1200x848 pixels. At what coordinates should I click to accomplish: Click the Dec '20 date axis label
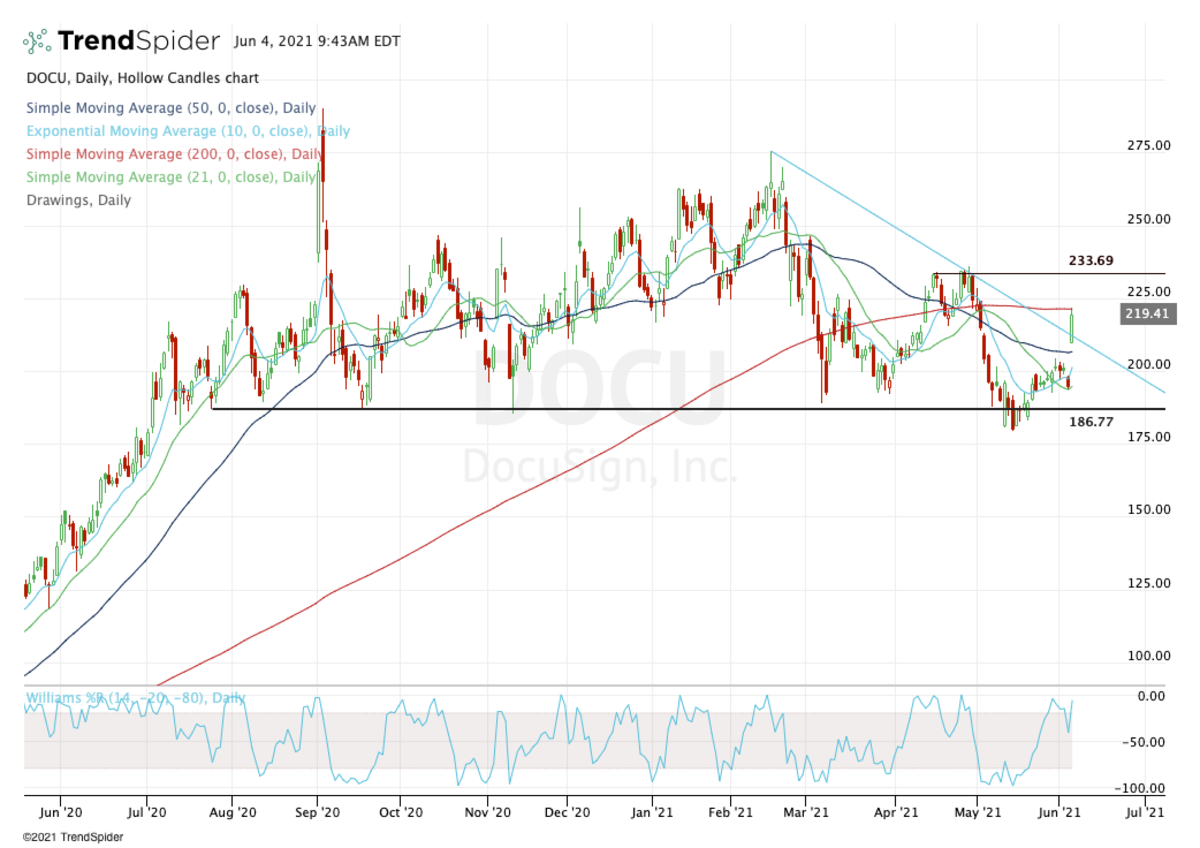point(566,815)
